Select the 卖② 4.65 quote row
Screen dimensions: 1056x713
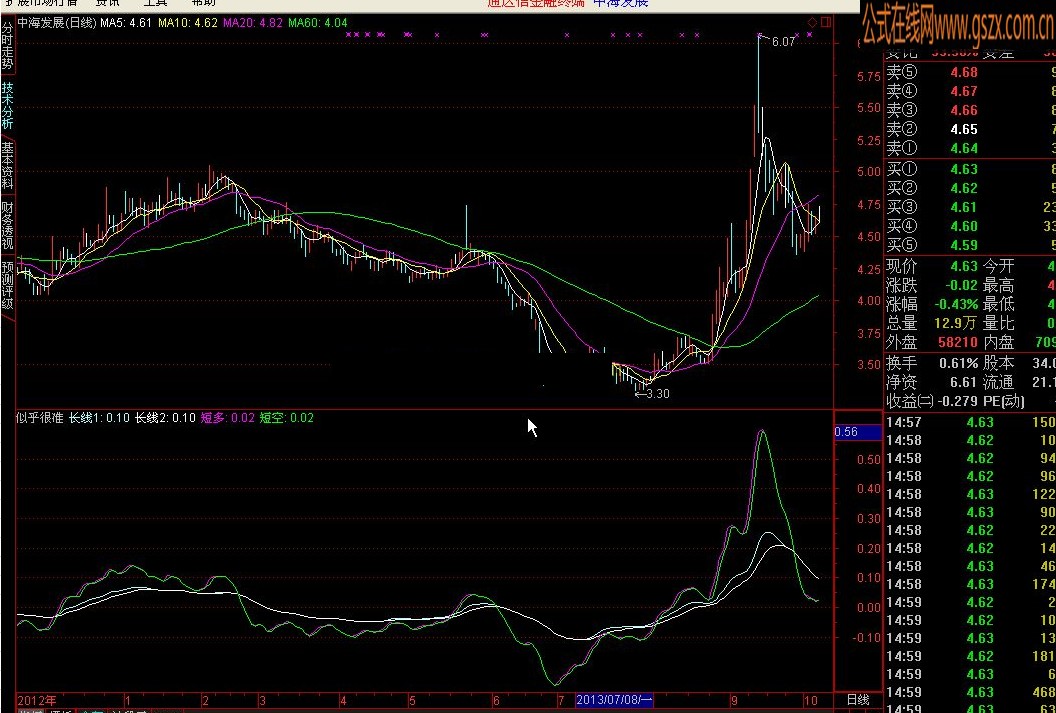pos(970,129)
